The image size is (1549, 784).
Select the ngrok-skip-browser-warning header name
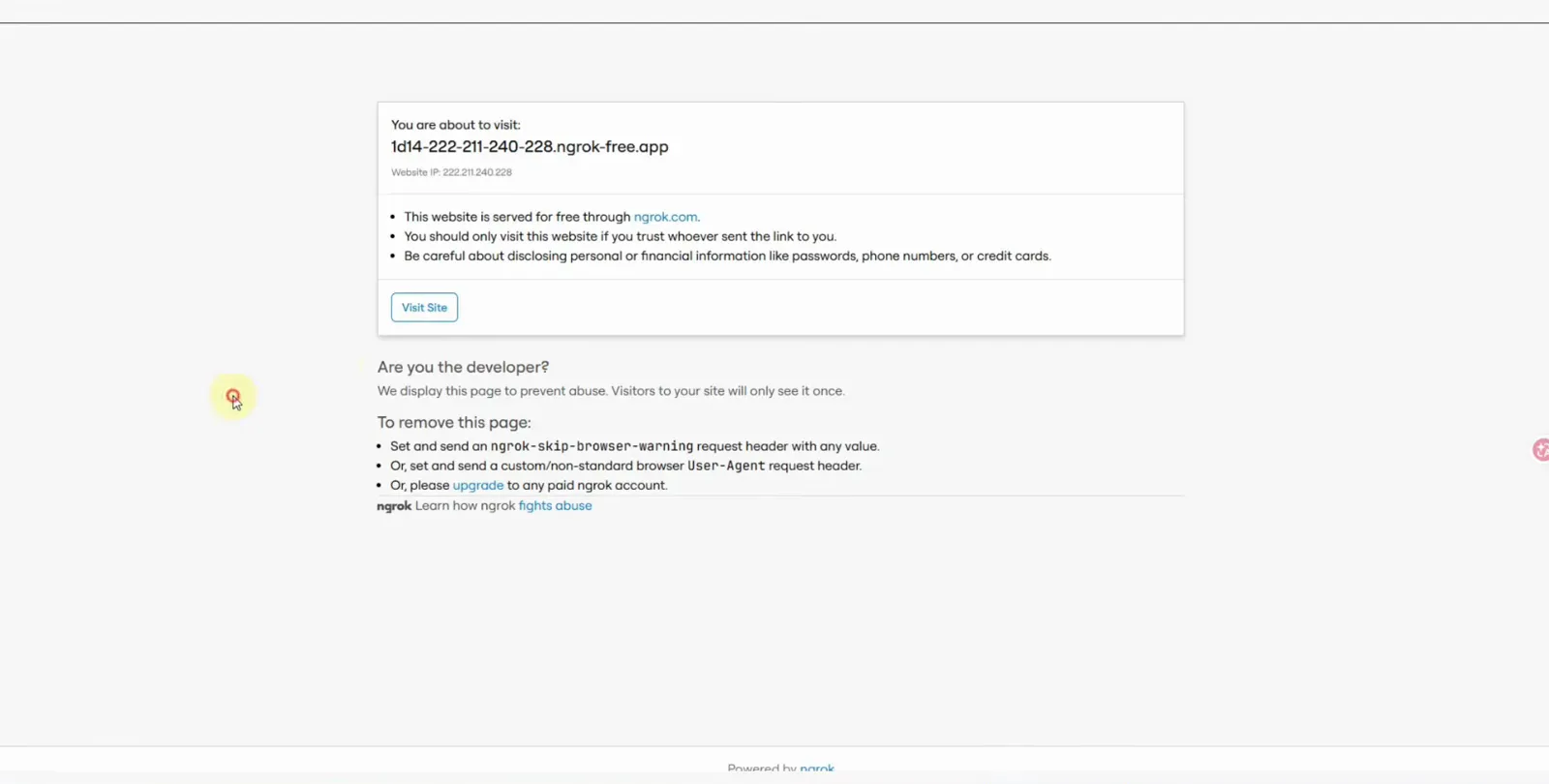(x=592, y=446)
